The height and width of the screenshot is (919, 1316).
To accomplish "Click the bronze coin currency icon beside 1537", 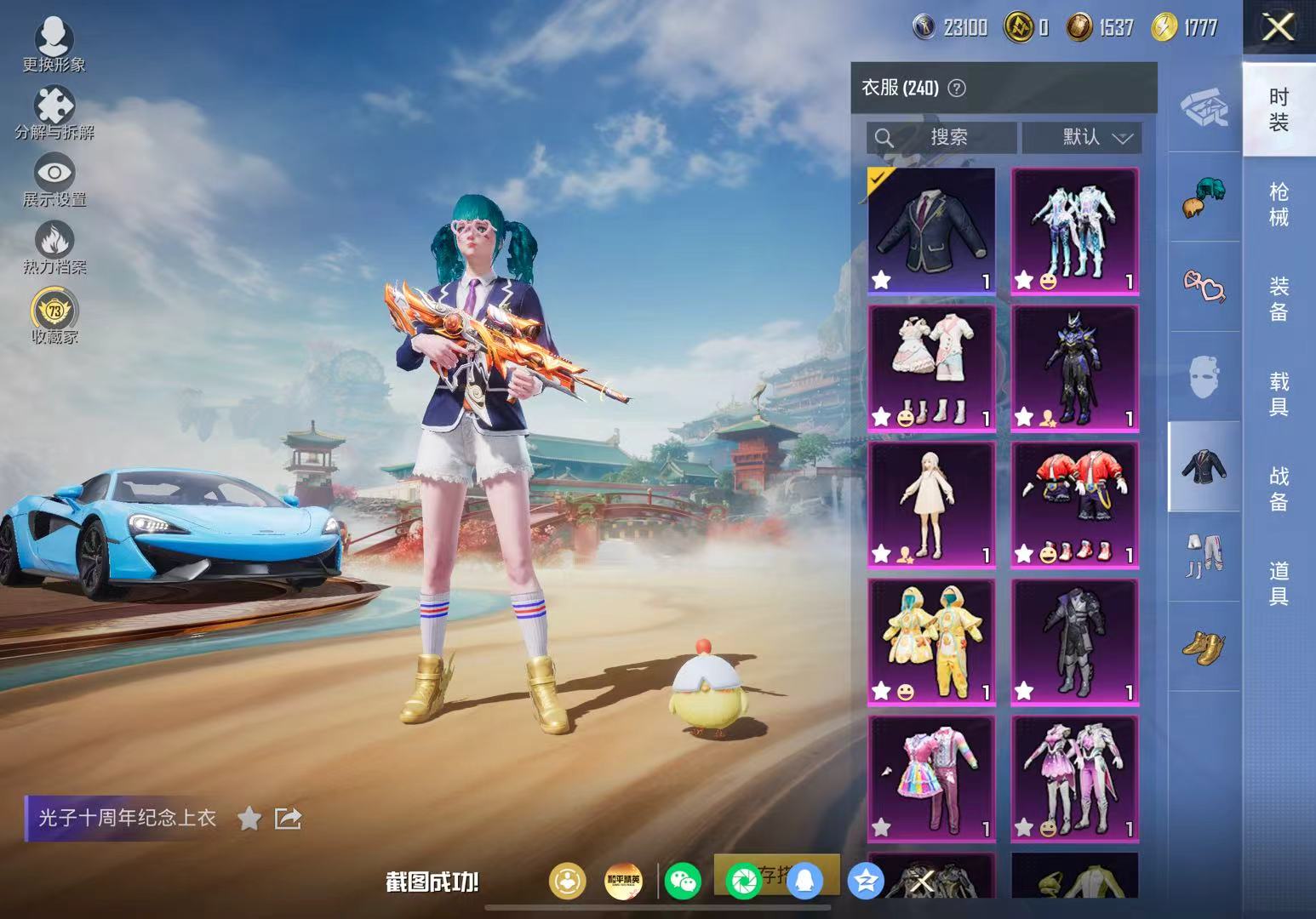I will (1079, 27).
